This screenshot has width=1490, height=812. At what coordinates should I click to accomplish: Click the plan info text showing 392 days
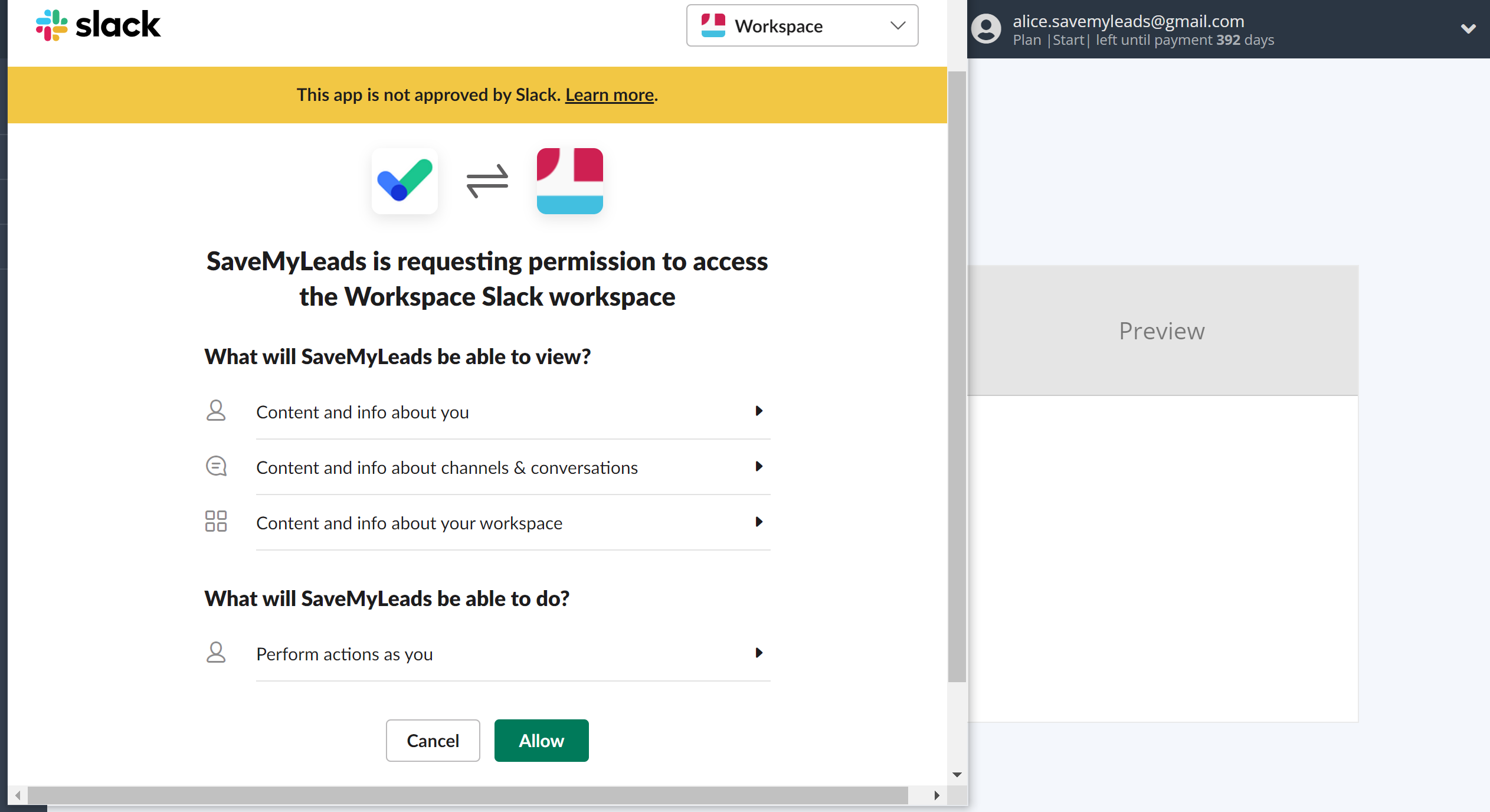click(x=1143, y=40)
